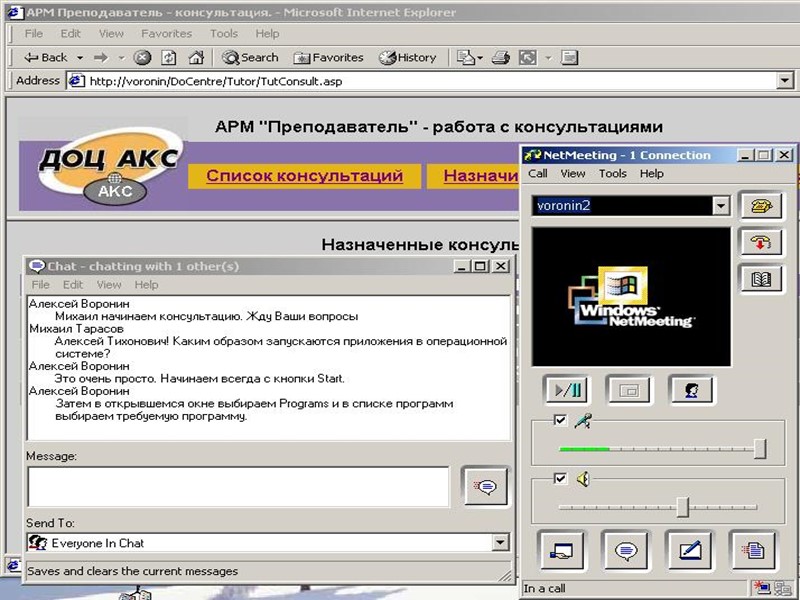Screen dimensions: 800x600
Task: Toggle the microphone checkbox in NetMeeting
Action: click(x=560, y=420)
